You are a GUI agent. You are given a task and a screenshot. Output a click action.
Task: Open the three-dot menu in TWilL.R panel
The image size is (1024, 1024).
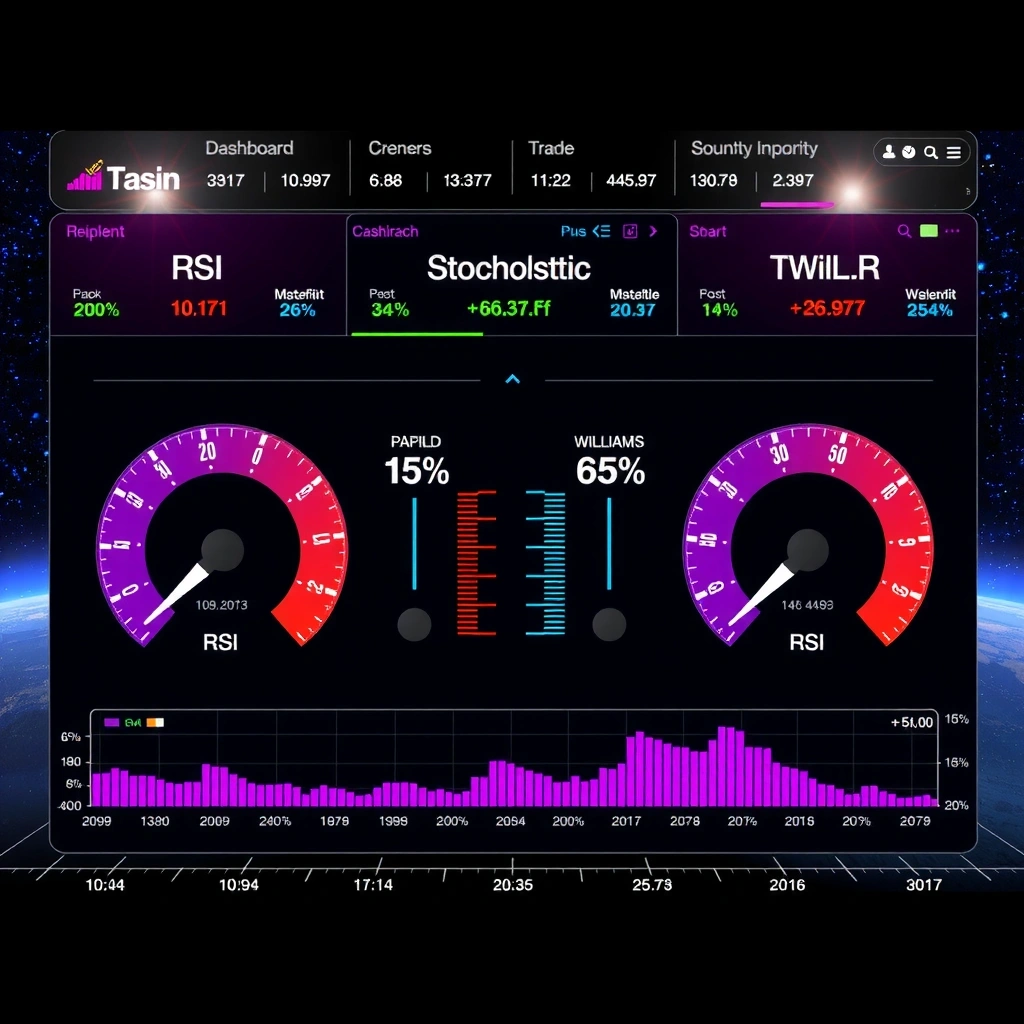pyautogui.click(x=952, y=231)
